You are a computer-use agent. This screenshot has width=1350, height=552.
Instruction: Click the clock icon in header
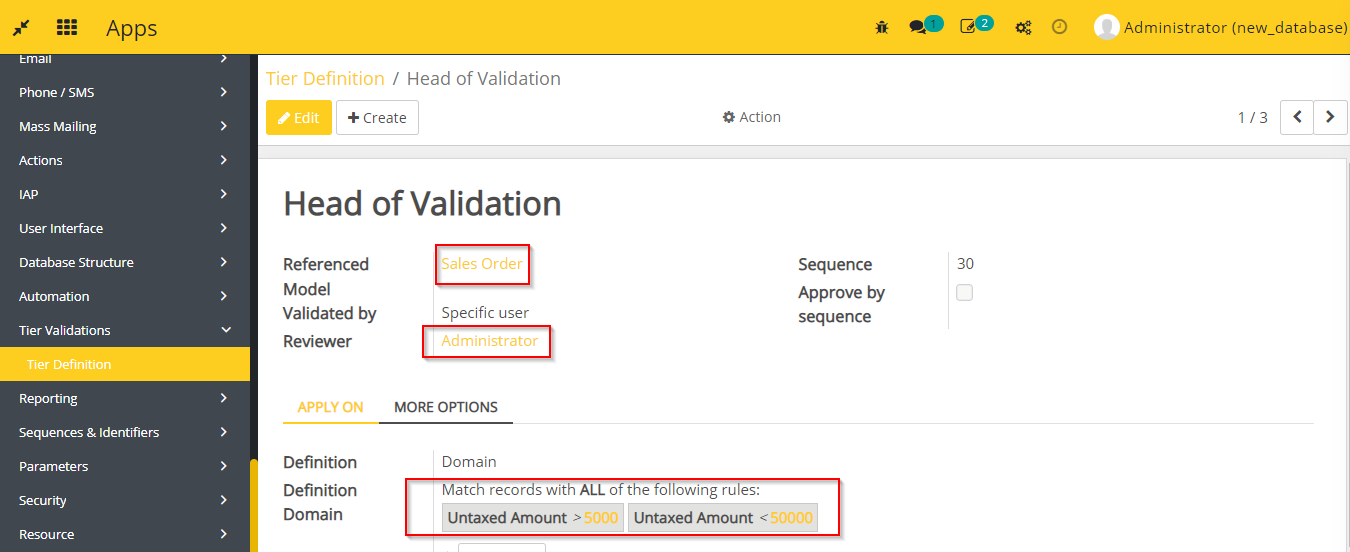(x=1060, y=27)
